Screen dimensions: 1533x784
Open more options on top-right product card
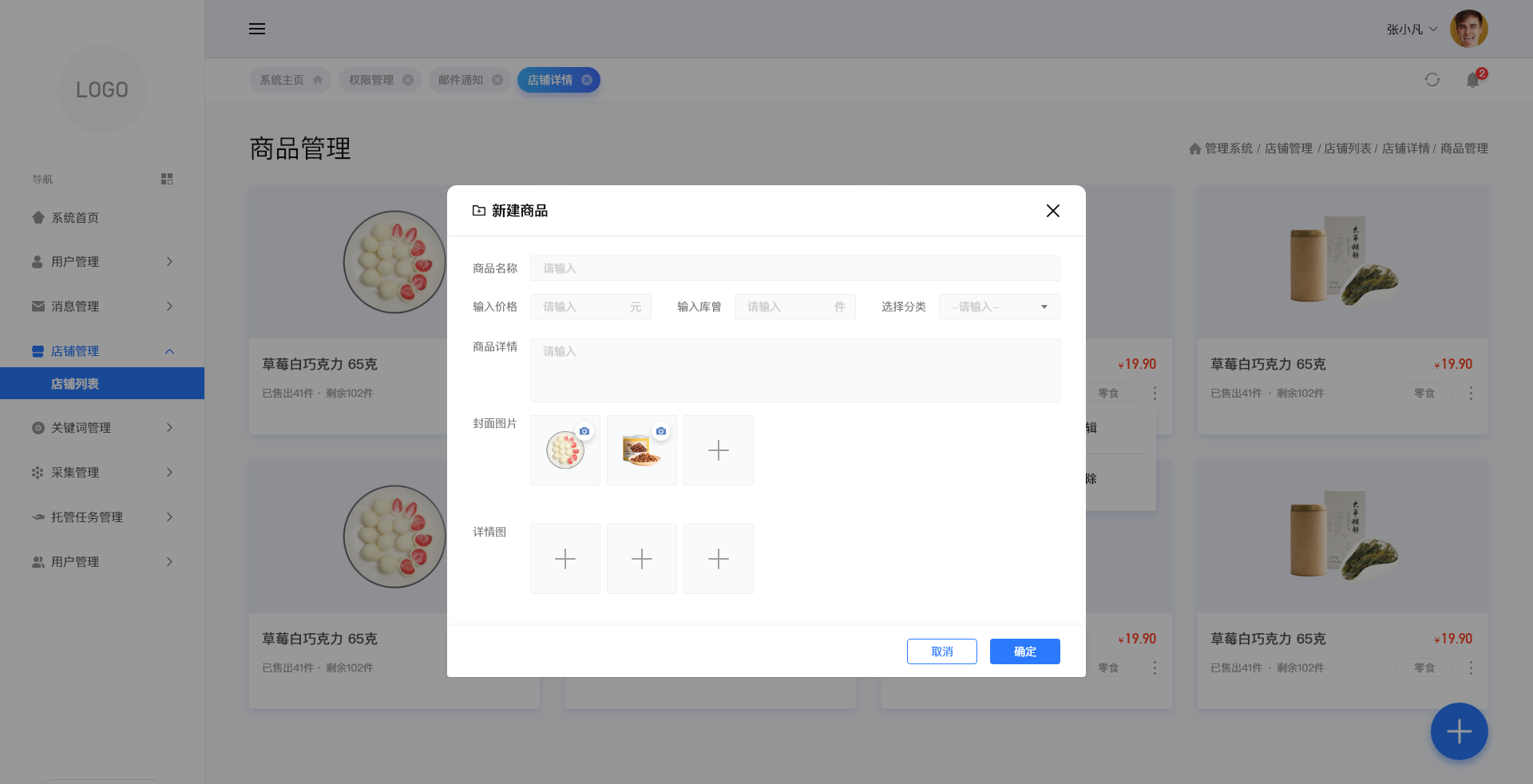1471,393
